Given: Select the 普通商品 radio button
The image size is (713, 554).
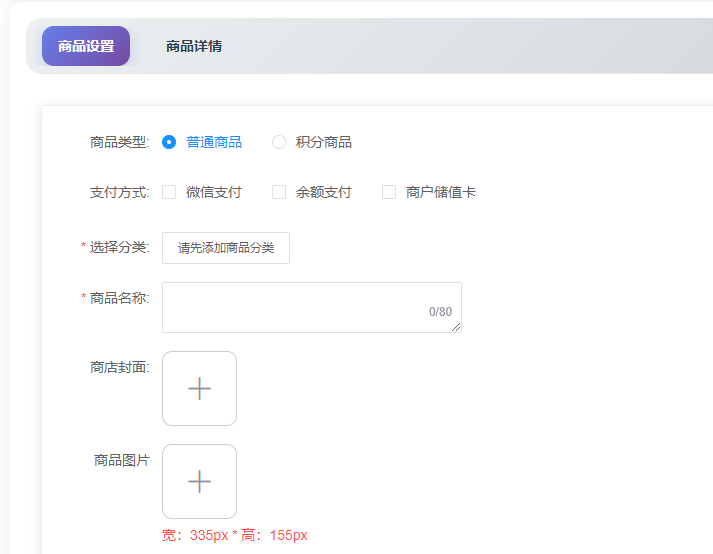Looking at the screenshot, I should point(169,142).
